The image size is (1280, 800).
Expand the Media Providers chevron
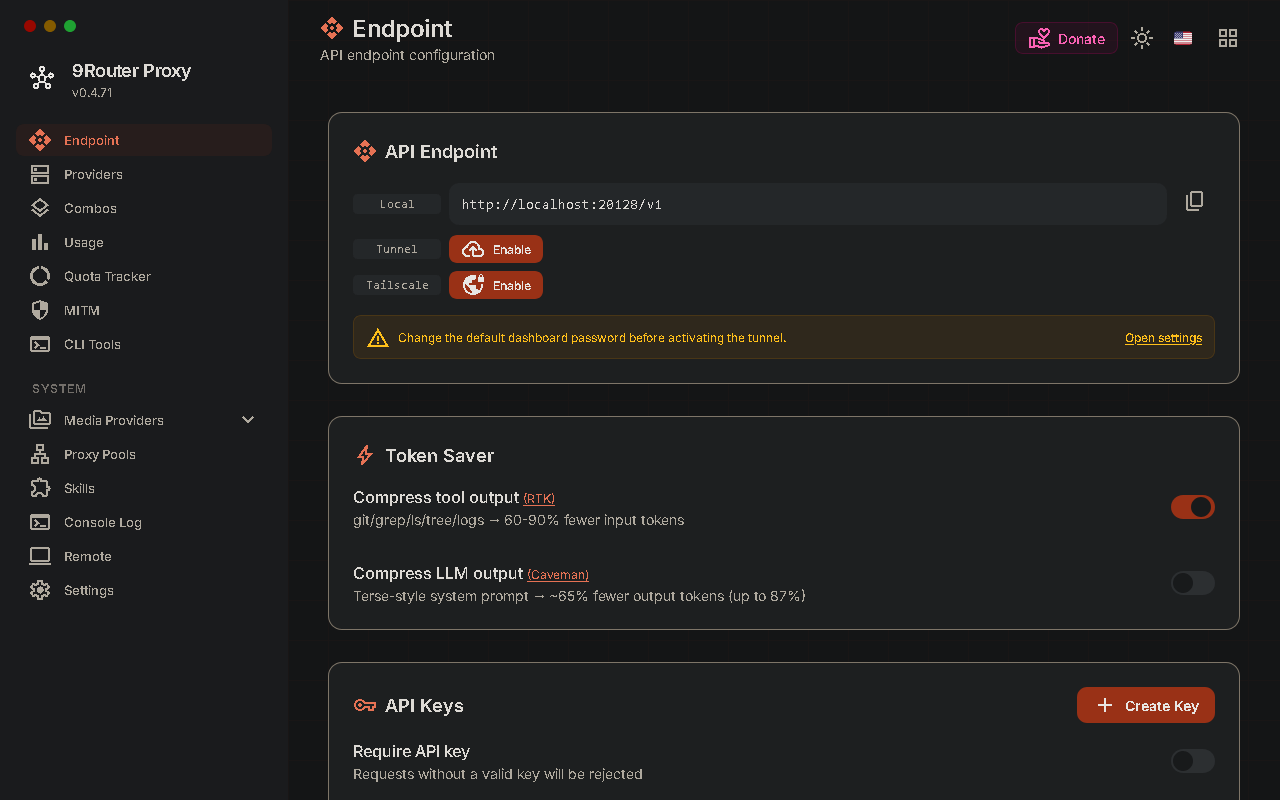(248, 420)
